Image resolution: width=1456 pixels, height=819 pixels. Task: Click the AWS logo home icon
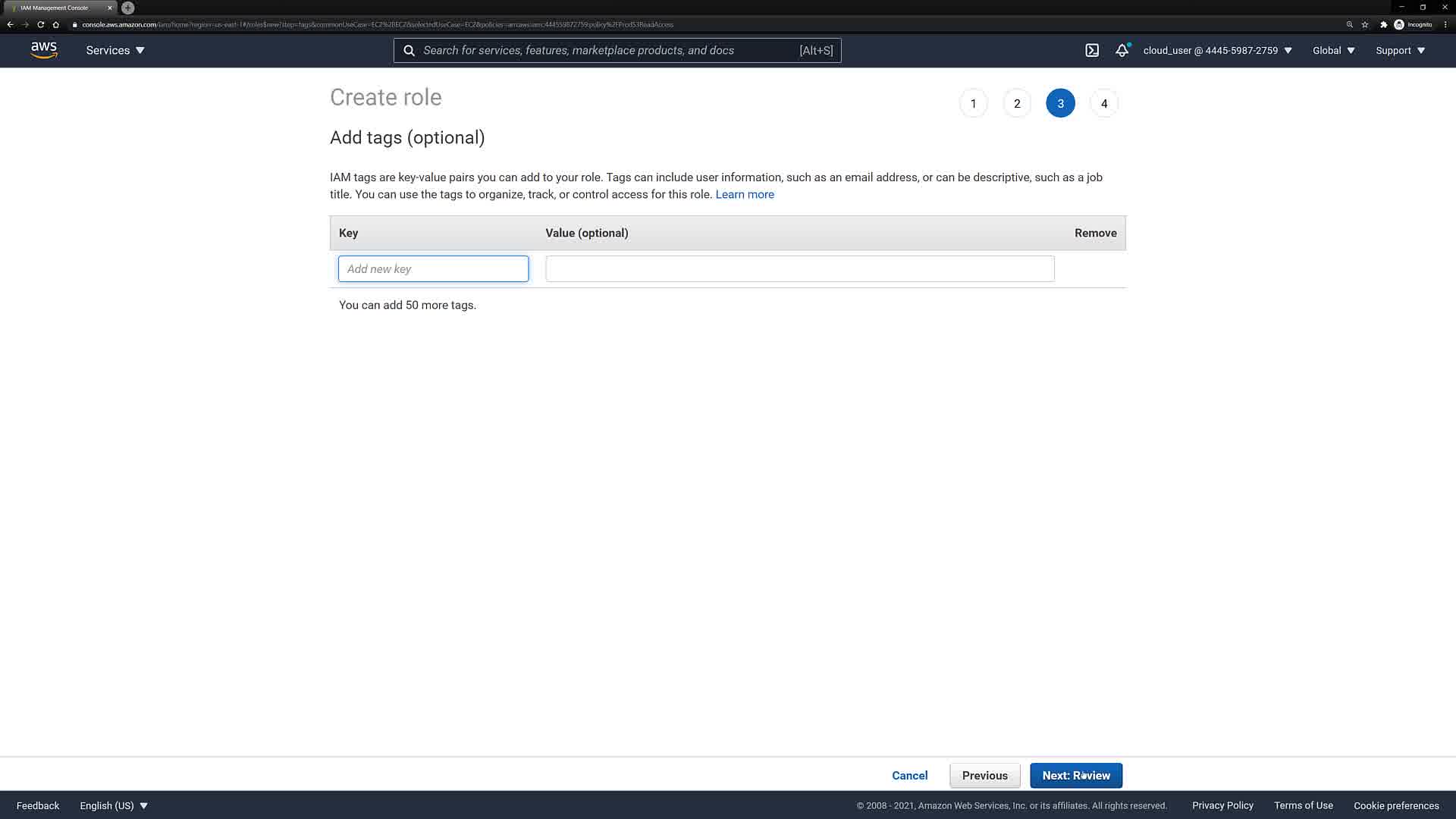click(x=44, y=50)
